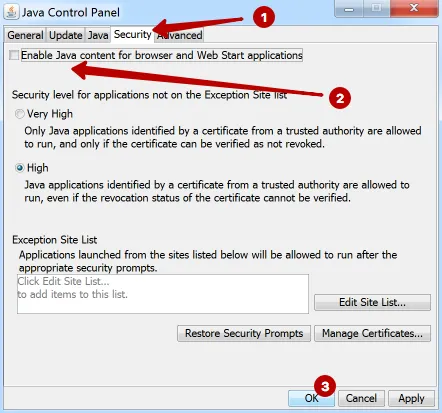Choose the High security radio button
The height and width of the screenshot is (413, 442).
(x=20, y=168)
